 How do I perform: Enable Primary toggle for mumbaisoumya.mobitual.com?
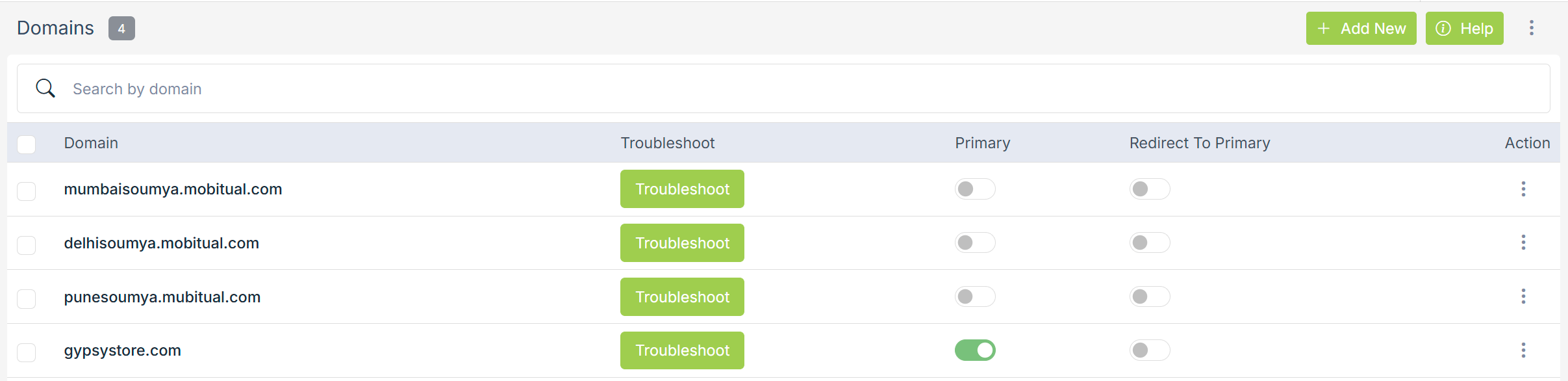coord(974,189)
